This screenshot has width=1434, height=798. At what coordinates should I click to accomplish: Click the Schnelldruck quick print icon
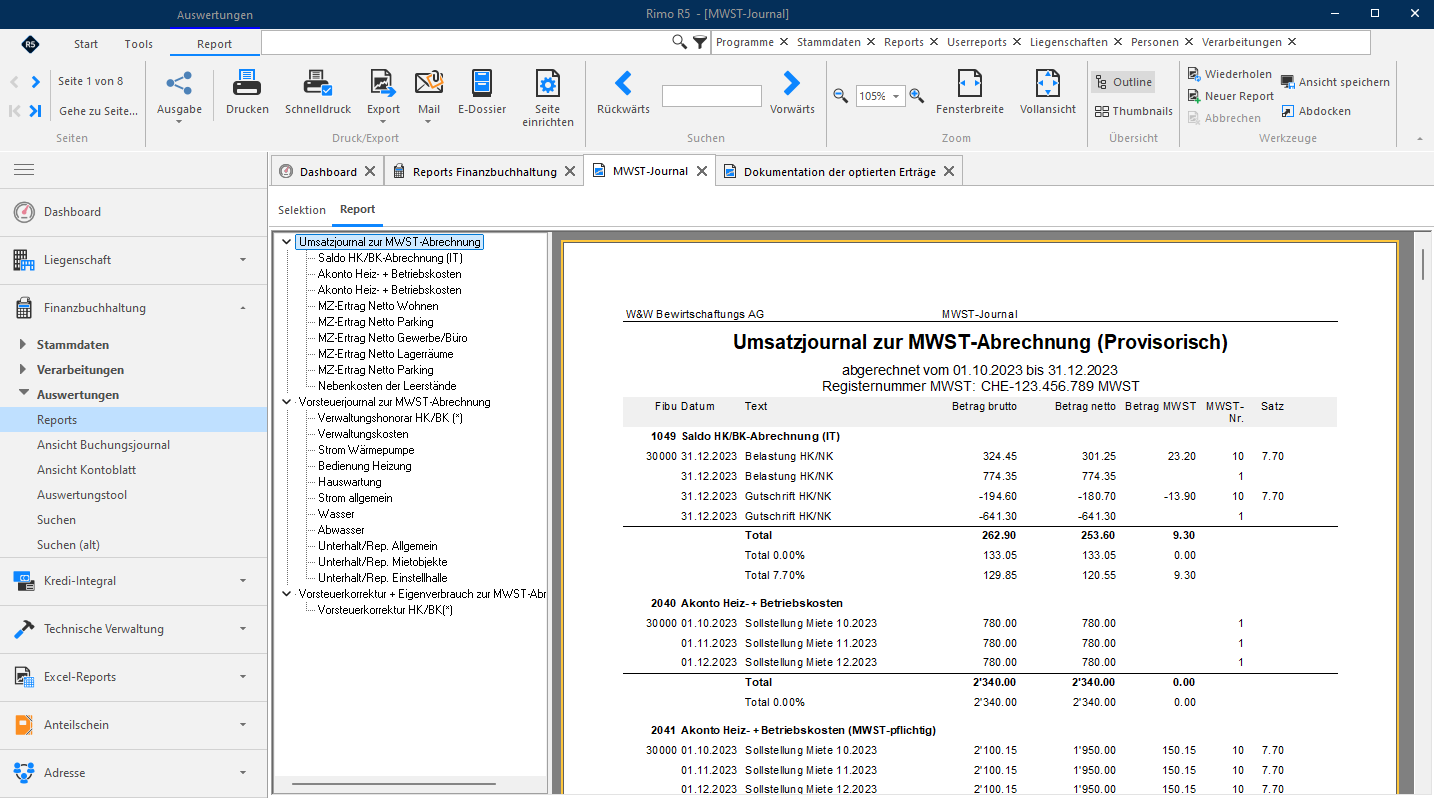[318, 83]
